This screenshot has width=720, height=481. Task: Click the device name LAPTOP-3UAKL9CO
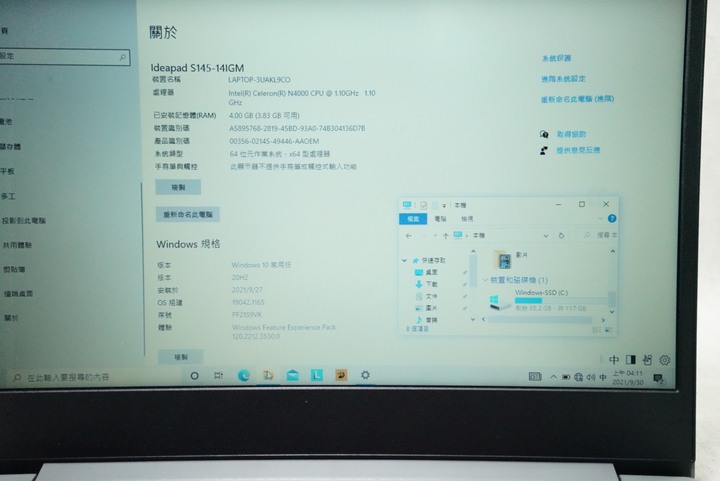pyautogui.click(x=259, y=80)
